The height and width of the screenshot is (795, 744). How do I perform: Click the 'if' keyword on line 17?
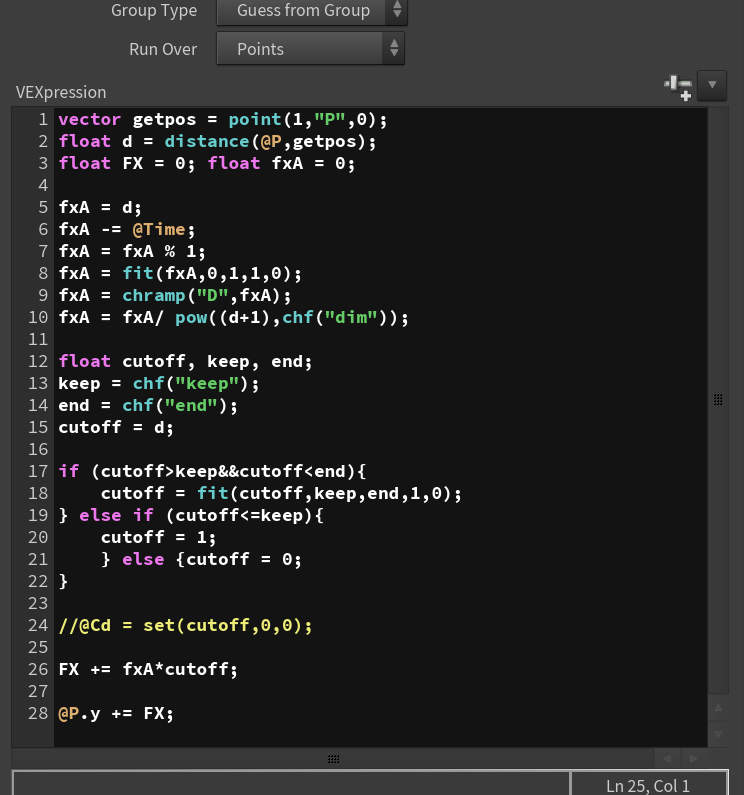(x=69, y=472)
